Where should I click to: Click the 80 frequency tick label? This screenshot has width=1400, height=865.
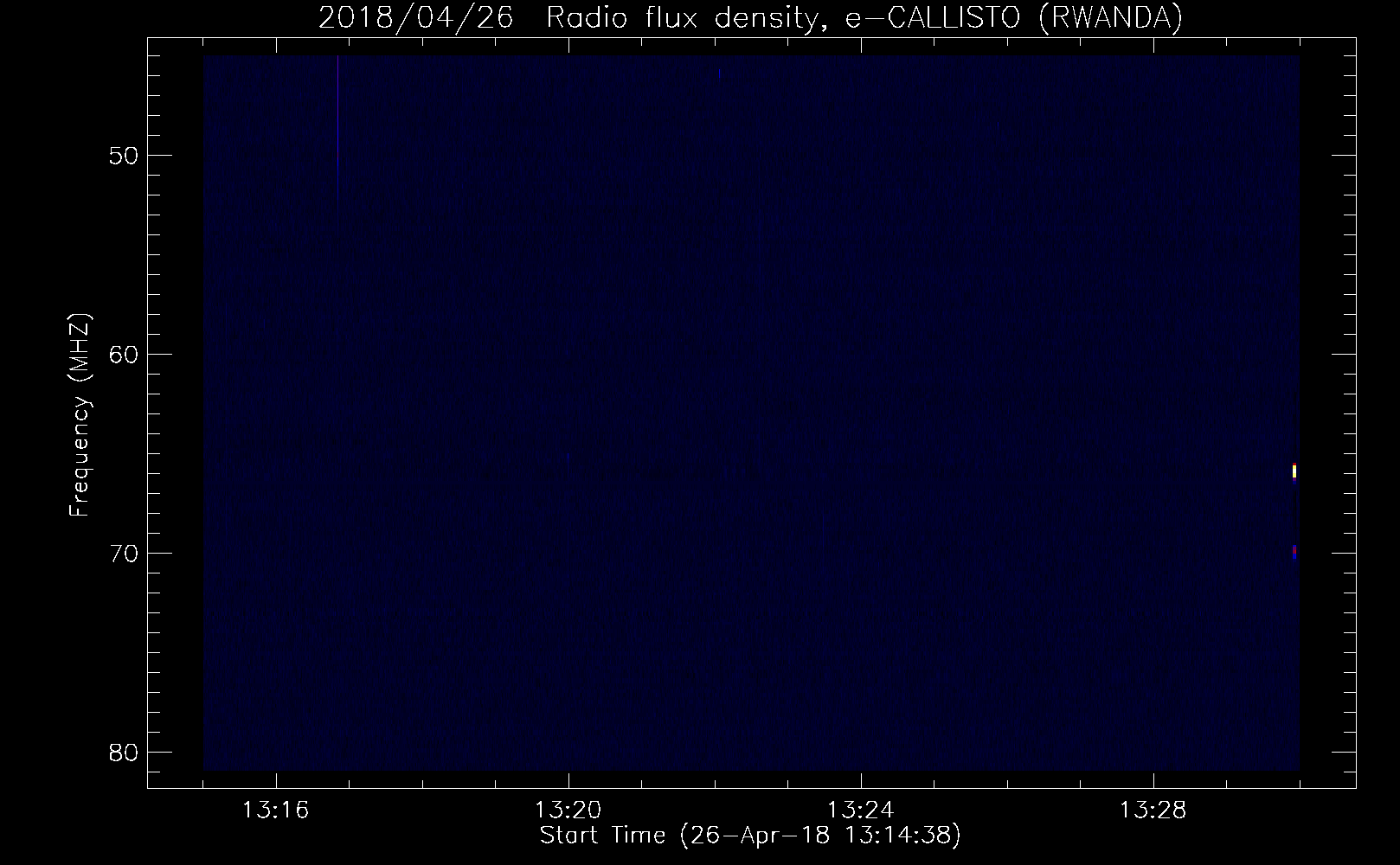(x=121, y=751)
